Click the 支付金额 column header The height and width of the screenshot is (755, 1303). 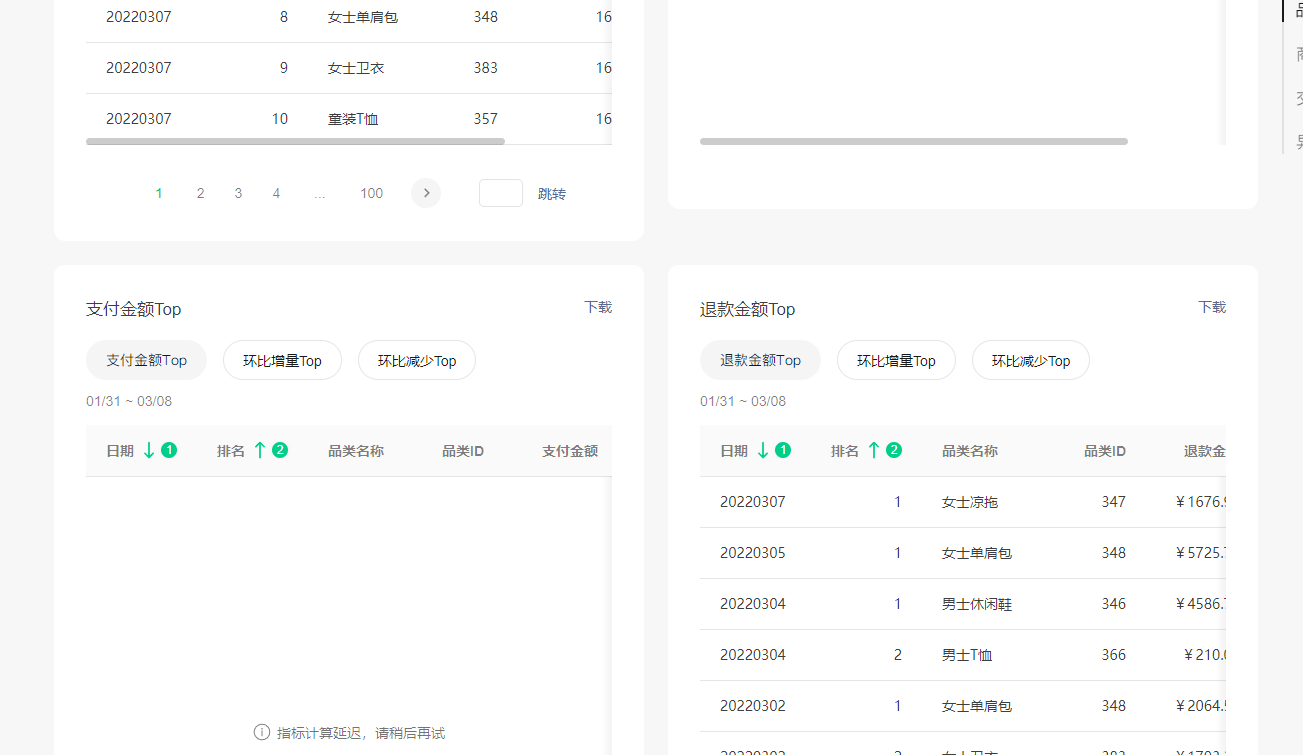[570, 451]
